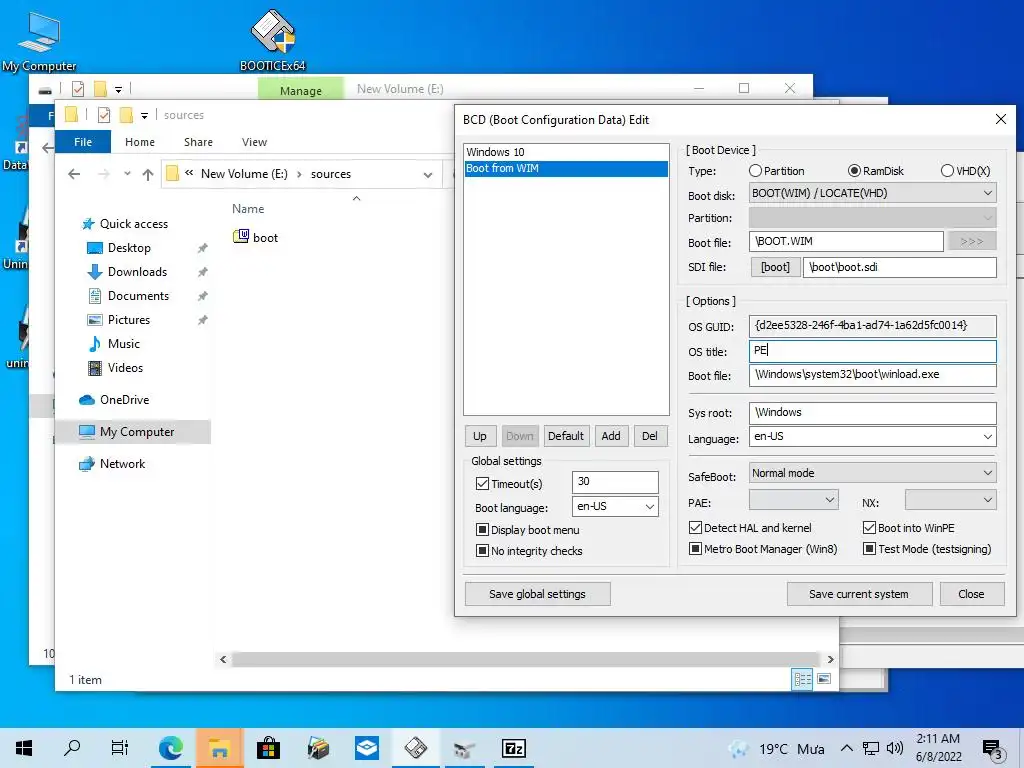Open Microsoft Store from the taskbar

coord(268,748)
